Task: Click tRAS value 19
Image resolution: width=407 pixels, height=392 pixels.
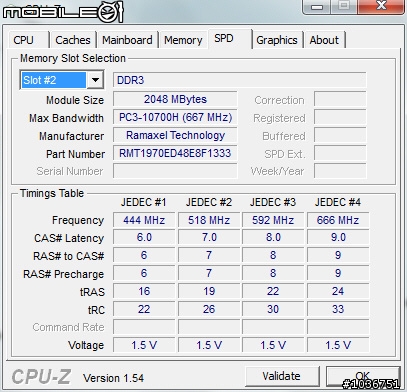Action: [209, 291]
